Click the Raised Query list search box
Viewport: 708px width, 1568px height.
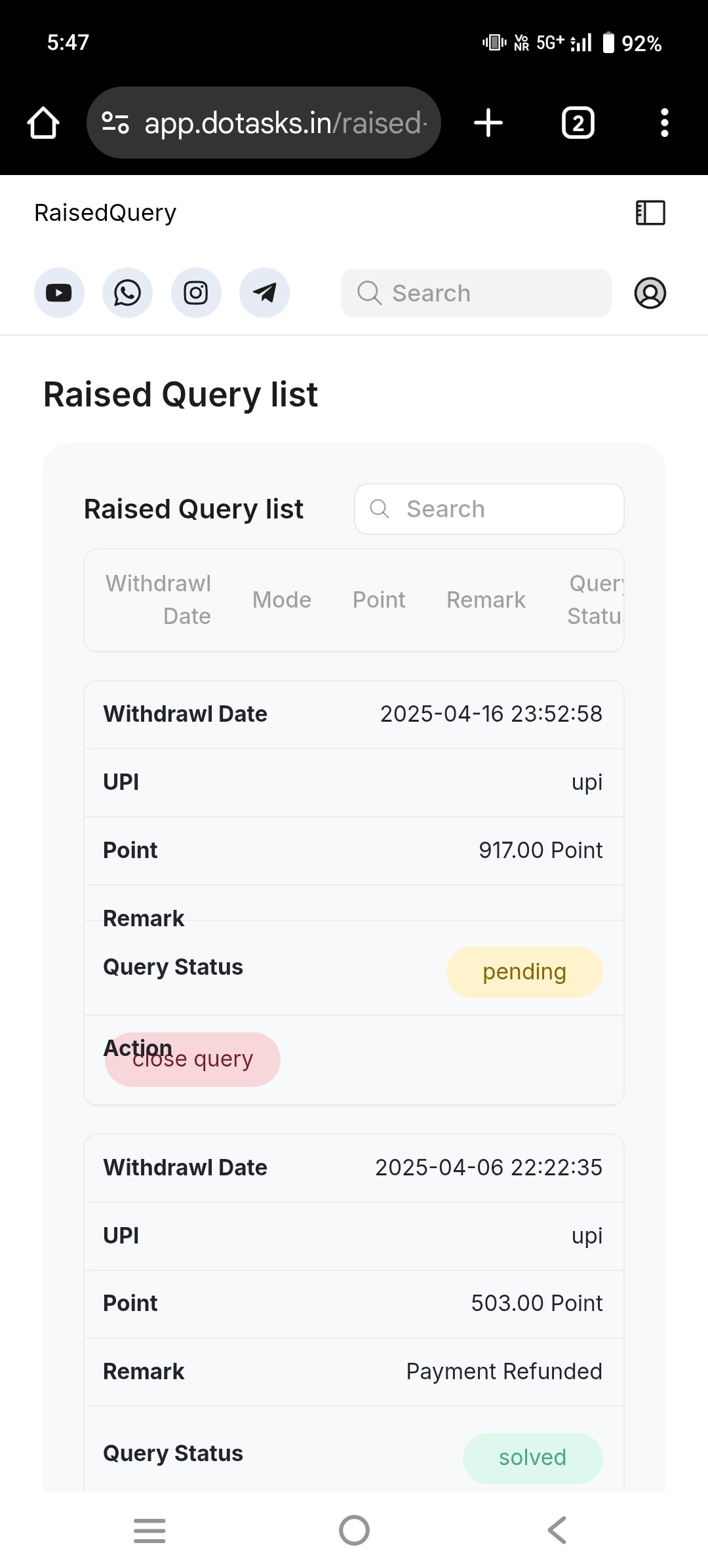(x=489, y=509)
